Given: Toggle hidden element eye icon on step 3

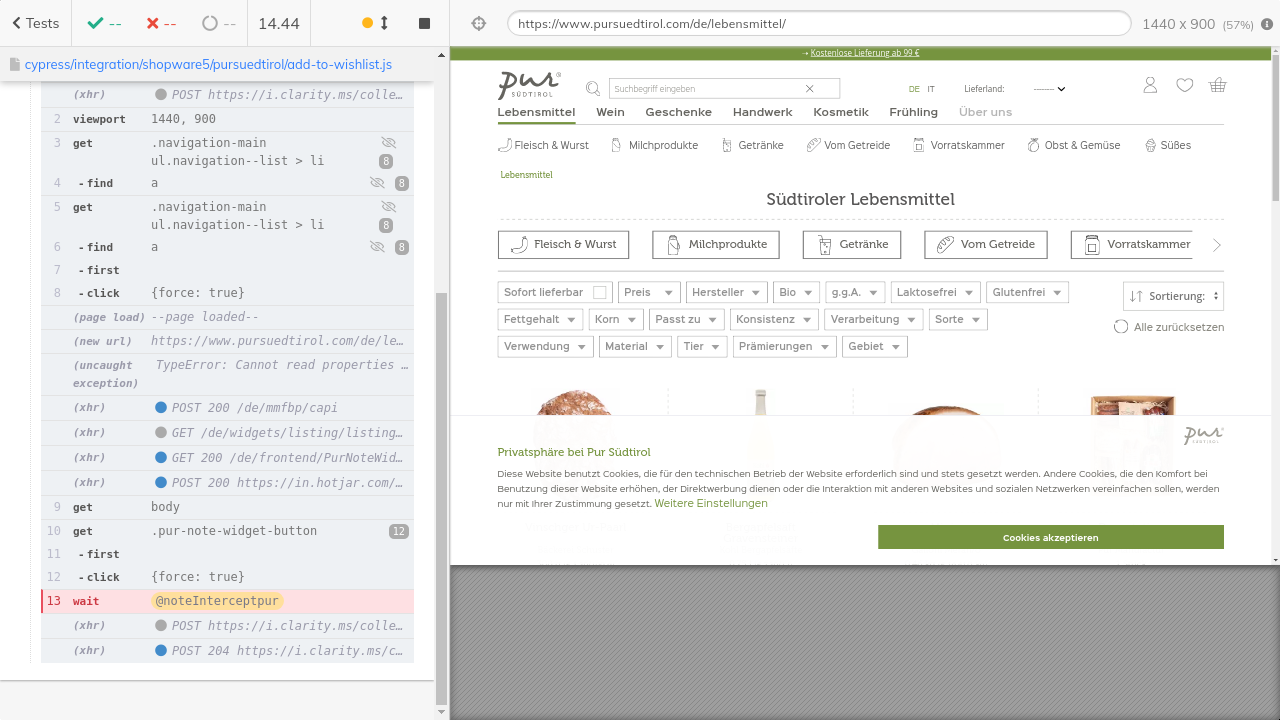Looking at the screenshot, I should [389, 143].
